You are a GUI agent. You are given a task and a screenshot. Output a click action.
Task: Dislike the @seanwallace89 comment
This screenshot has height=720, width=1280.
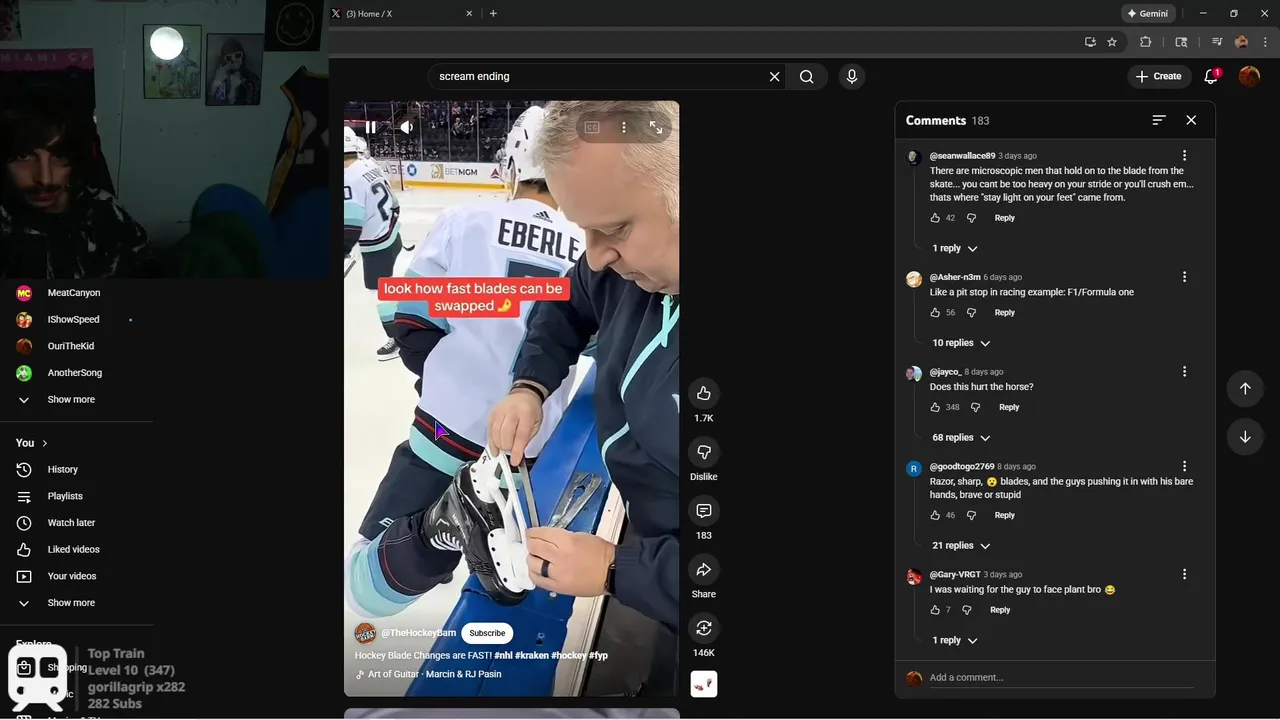[x=971, y=218]
